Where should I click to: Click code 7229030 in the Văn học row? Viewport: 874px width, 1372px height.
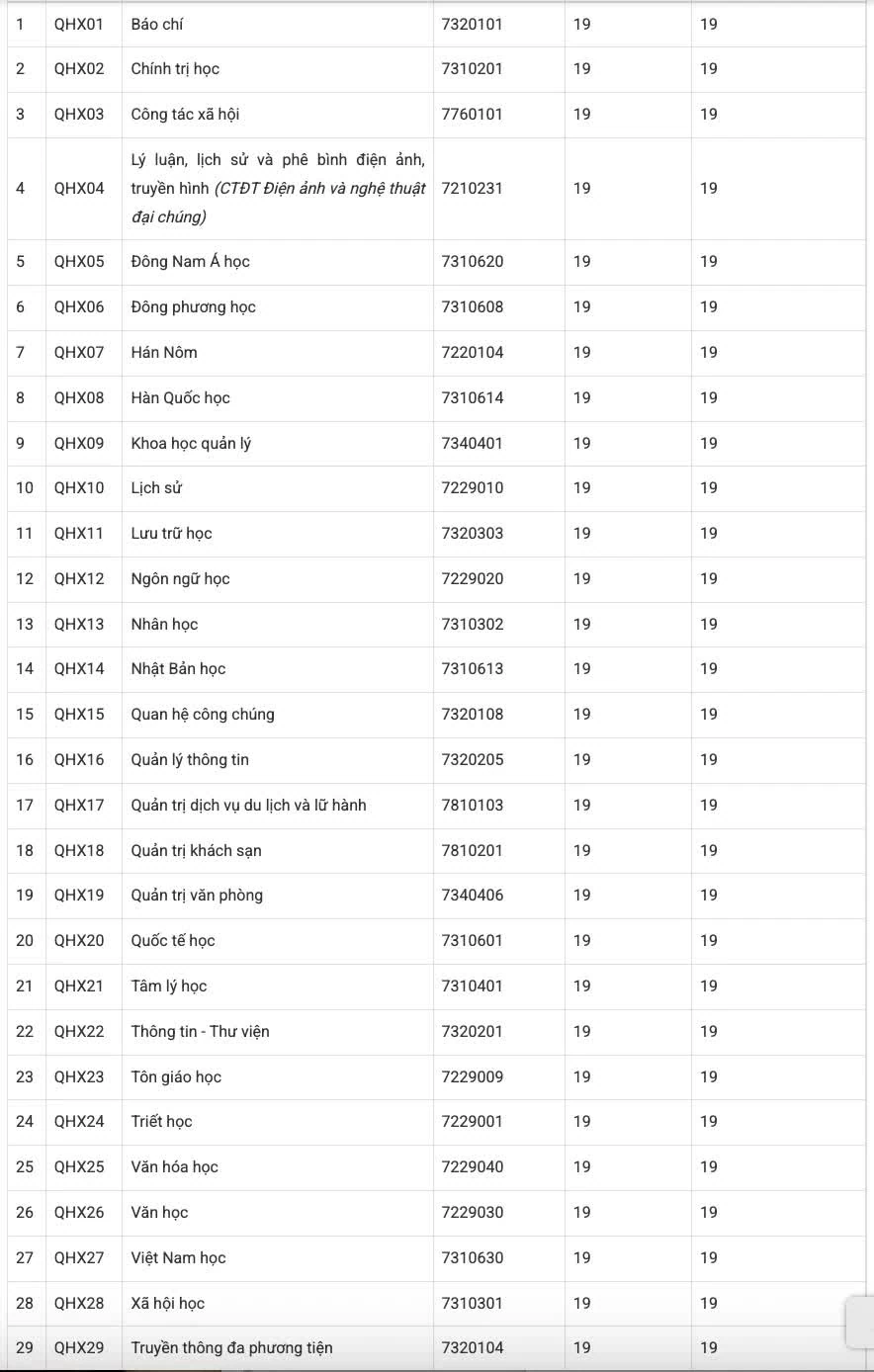point(473,1213)
